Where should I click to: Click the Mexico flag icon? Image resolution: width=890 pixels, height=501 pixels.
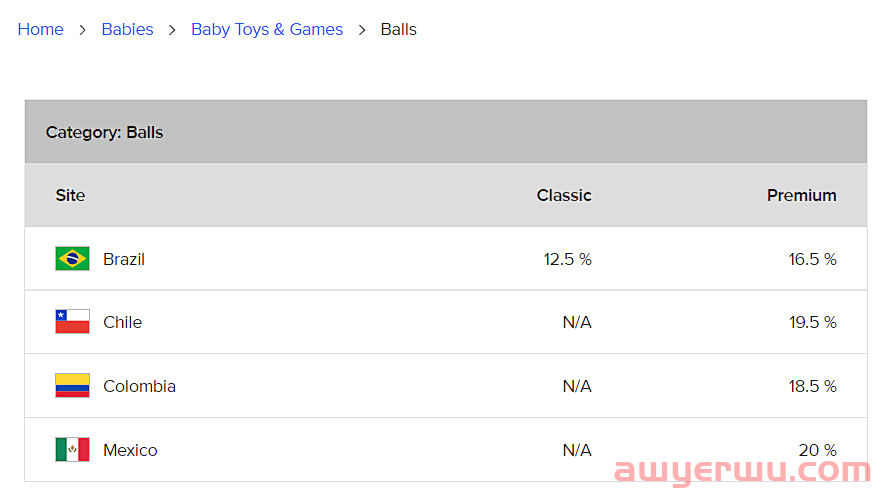pos(72,450)
